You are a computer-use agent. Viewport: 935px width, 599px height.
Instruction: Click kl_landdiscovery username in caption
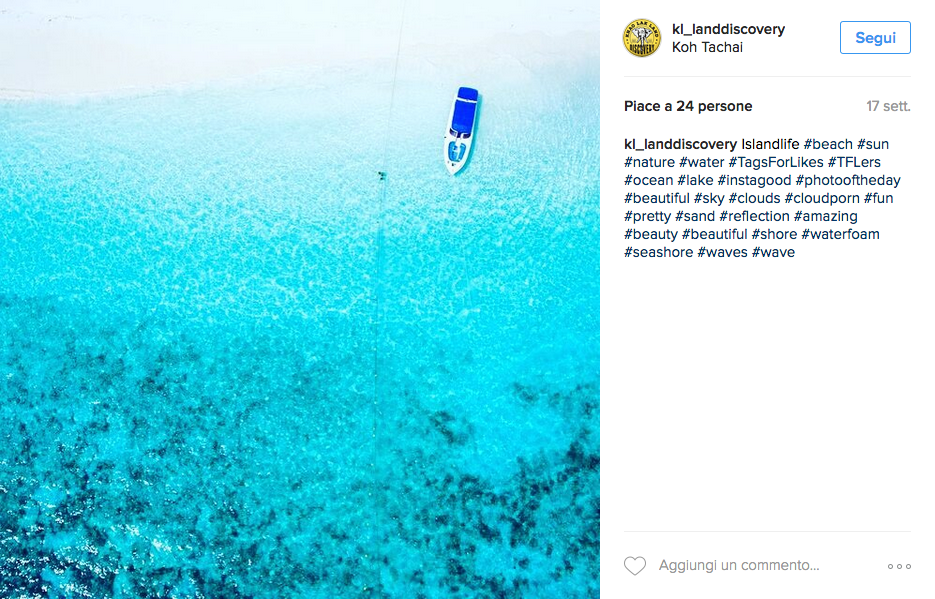680,144
